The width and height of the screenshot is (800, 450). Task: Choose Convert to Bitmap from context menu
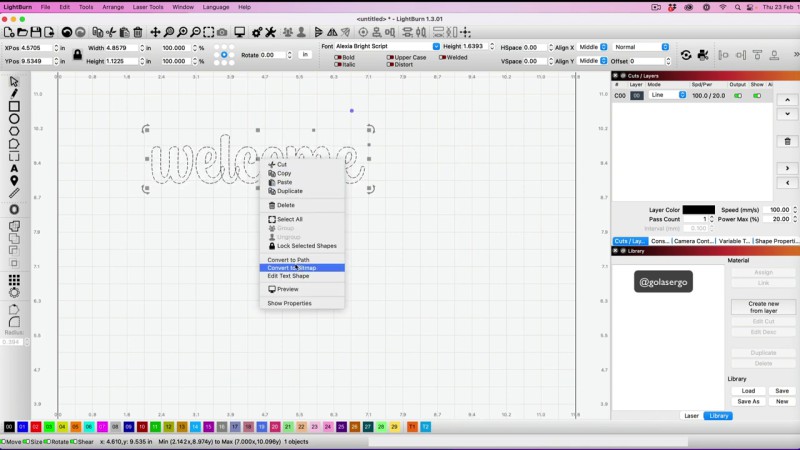pyautogui.click(x=291, y=268)
